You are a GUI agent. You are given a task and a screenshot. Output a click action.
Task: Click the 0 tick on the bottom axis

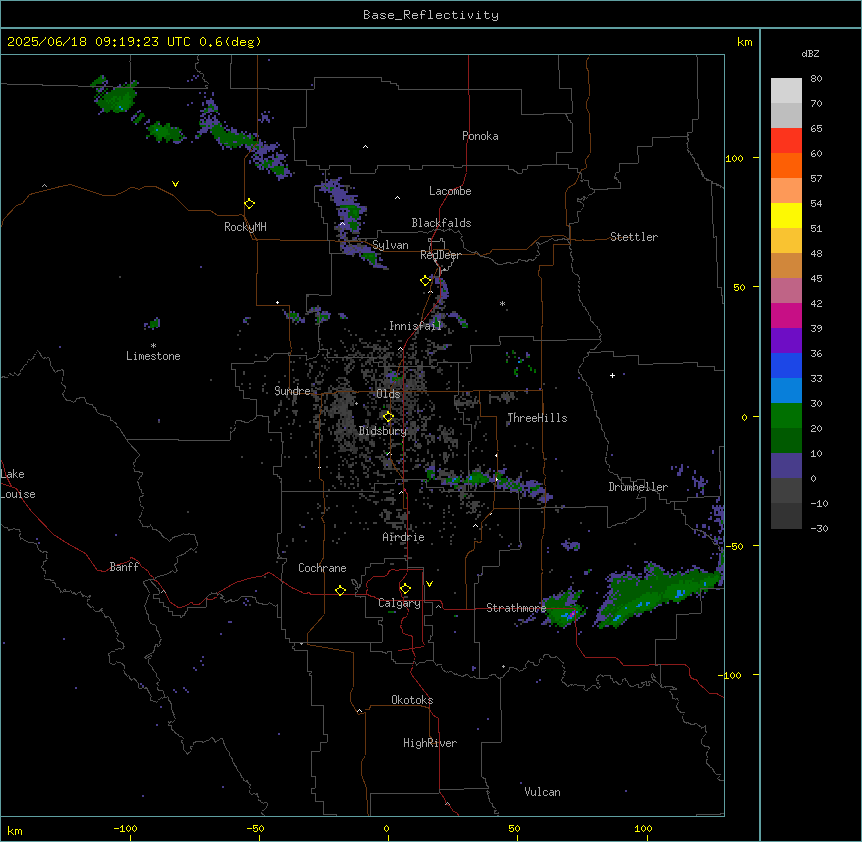pos(386,828)
